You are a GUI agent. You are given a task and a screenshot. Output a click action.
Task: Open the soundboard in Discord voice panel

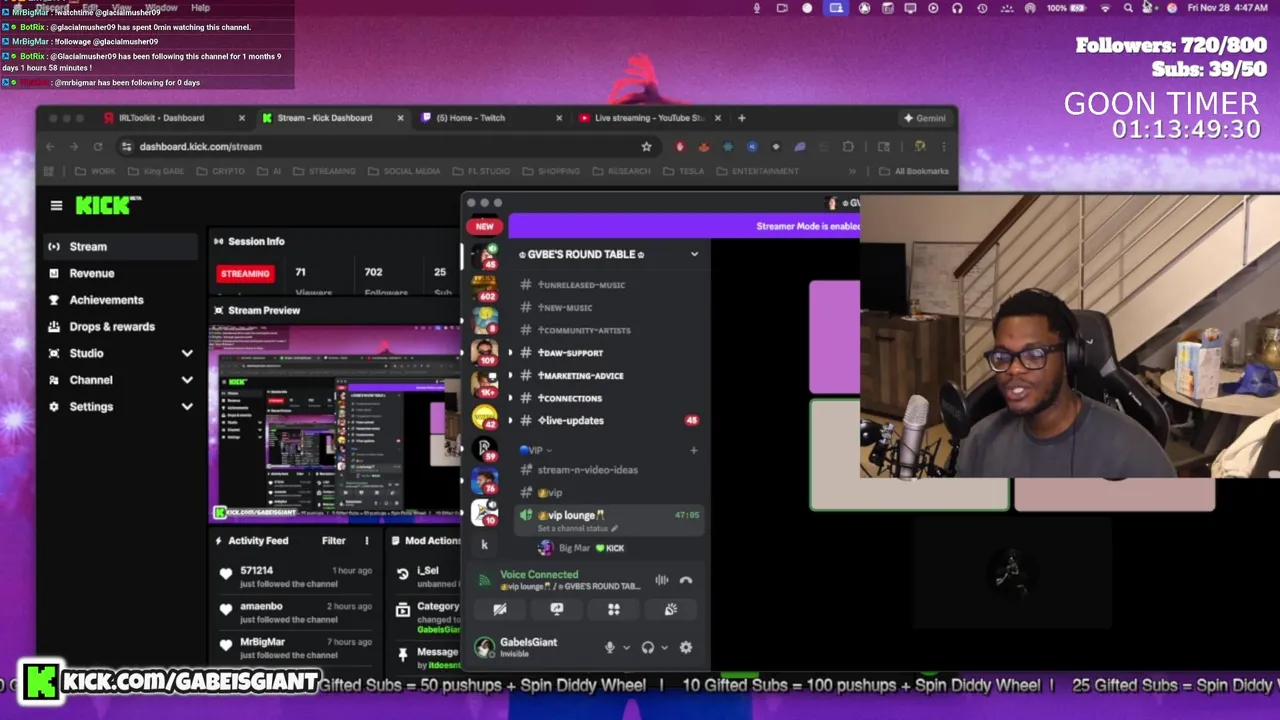pyautogui.click(x=671, y=609)
